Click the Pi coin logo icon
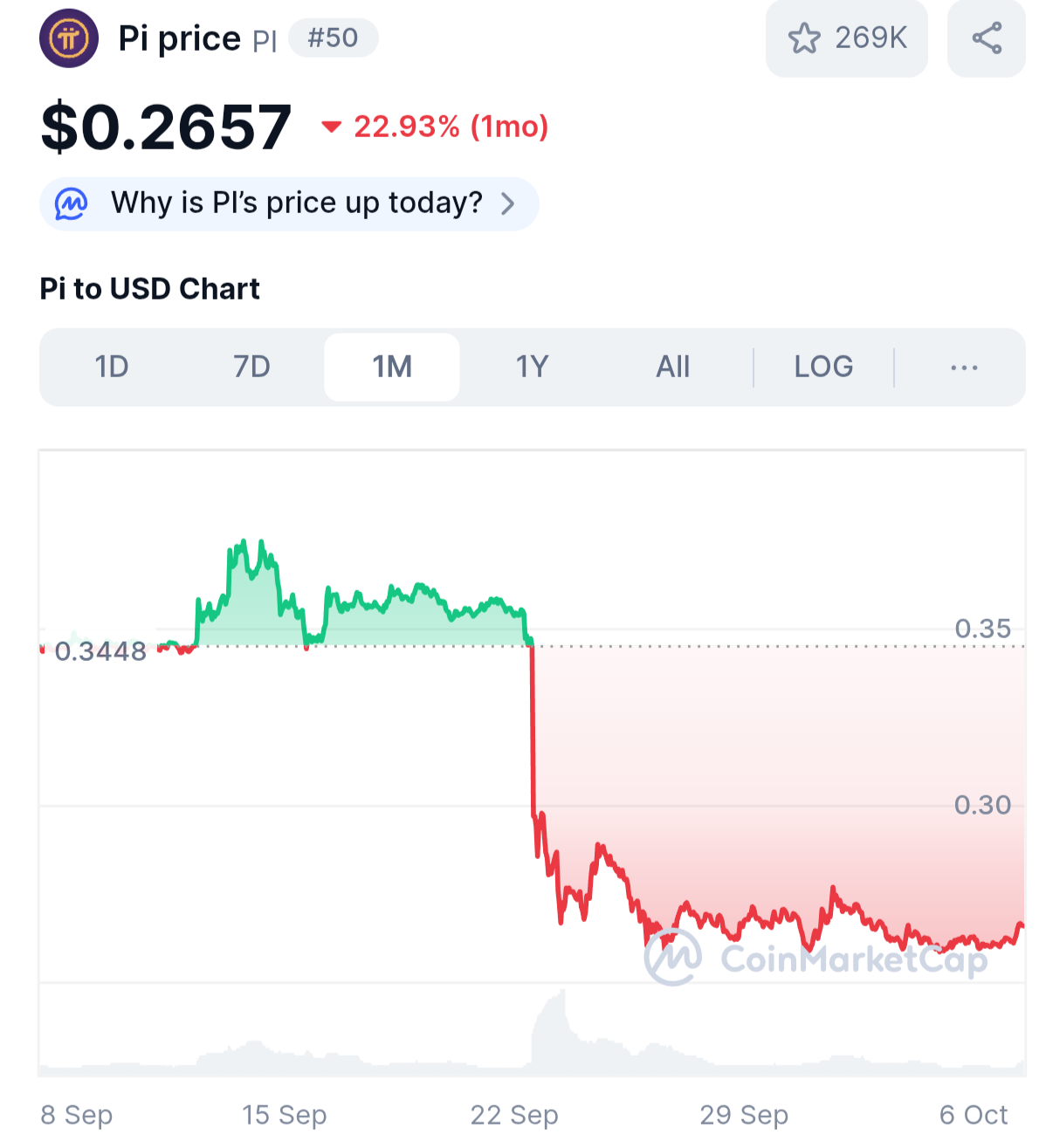Viewport: 1046px width, 1148px height. pos(69,38)
